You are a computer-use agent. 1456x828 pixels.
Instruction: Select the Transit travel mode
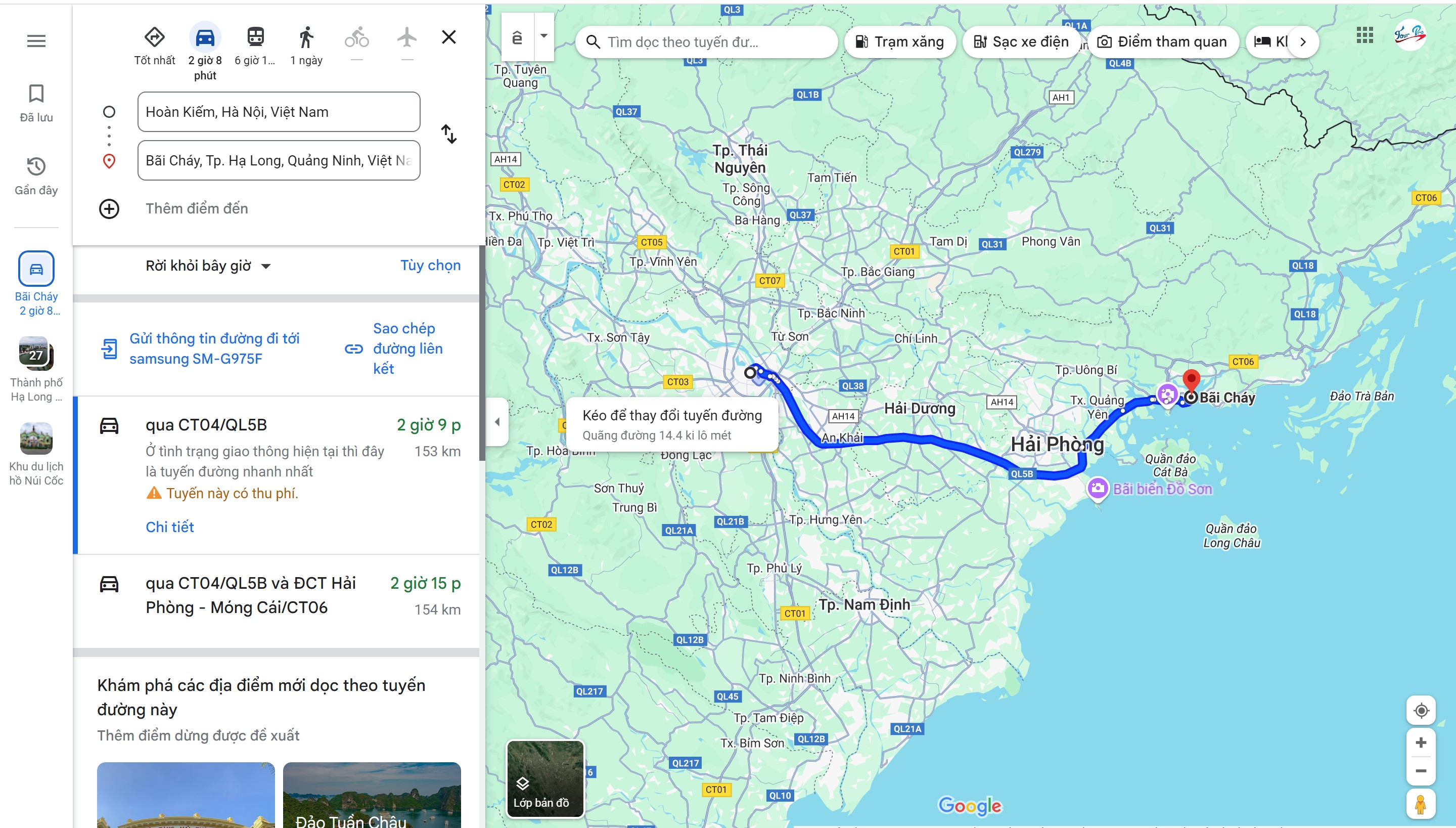pos(255,37)
